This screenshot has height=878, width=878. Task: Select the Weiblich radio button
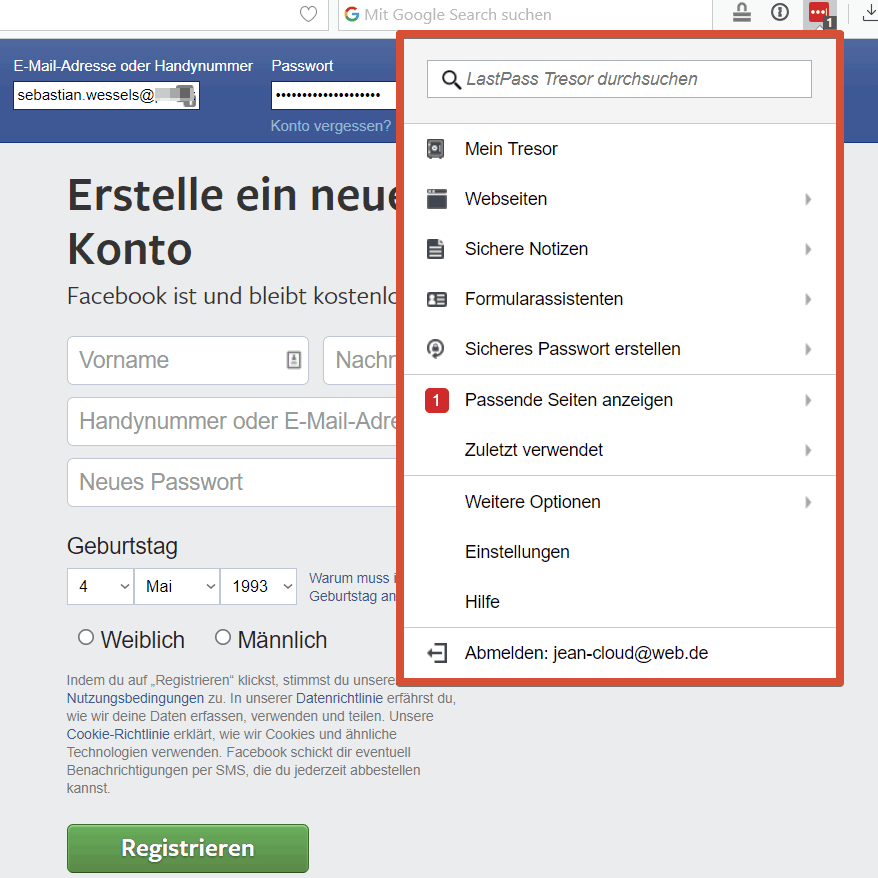coord(86,637)
